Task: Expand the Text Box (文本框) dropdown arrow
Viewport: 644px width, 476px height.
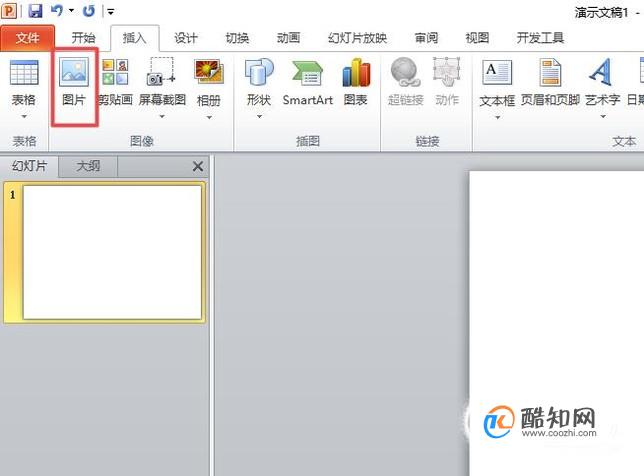Action: click(x=497, y=117)
